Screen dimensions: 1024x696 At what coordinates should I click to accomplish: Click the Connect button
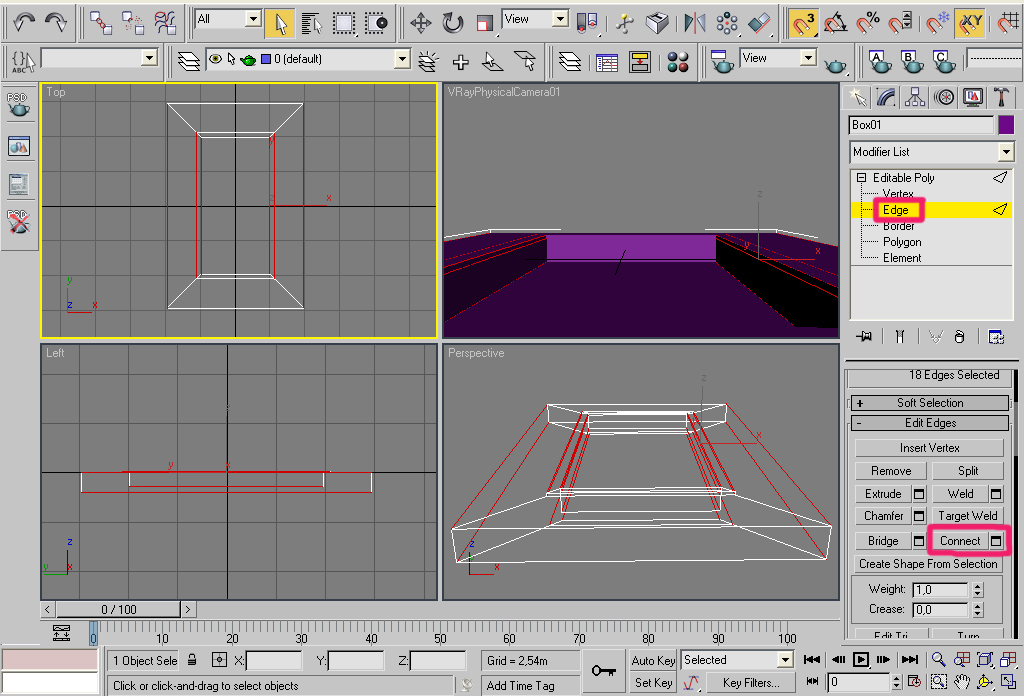tap(960, 541)
